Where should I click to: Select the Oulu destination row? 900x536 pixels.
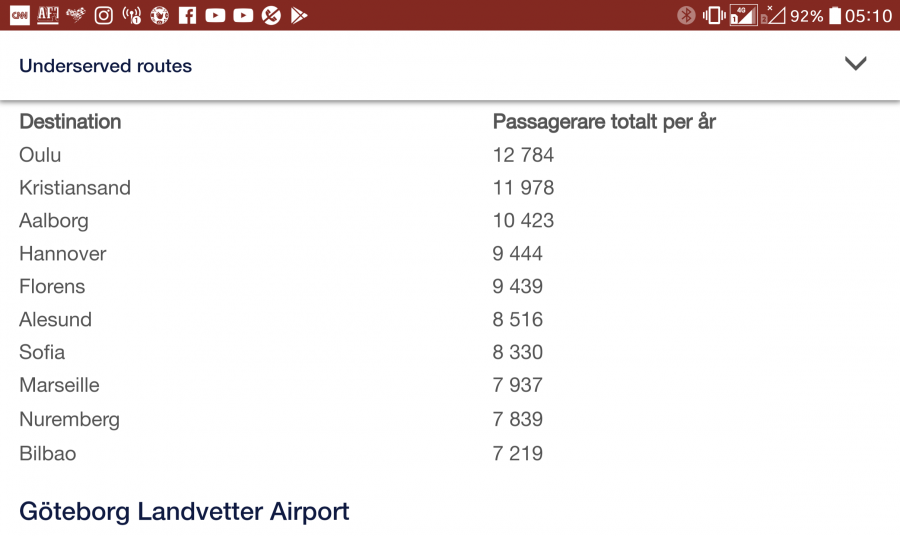40,155
